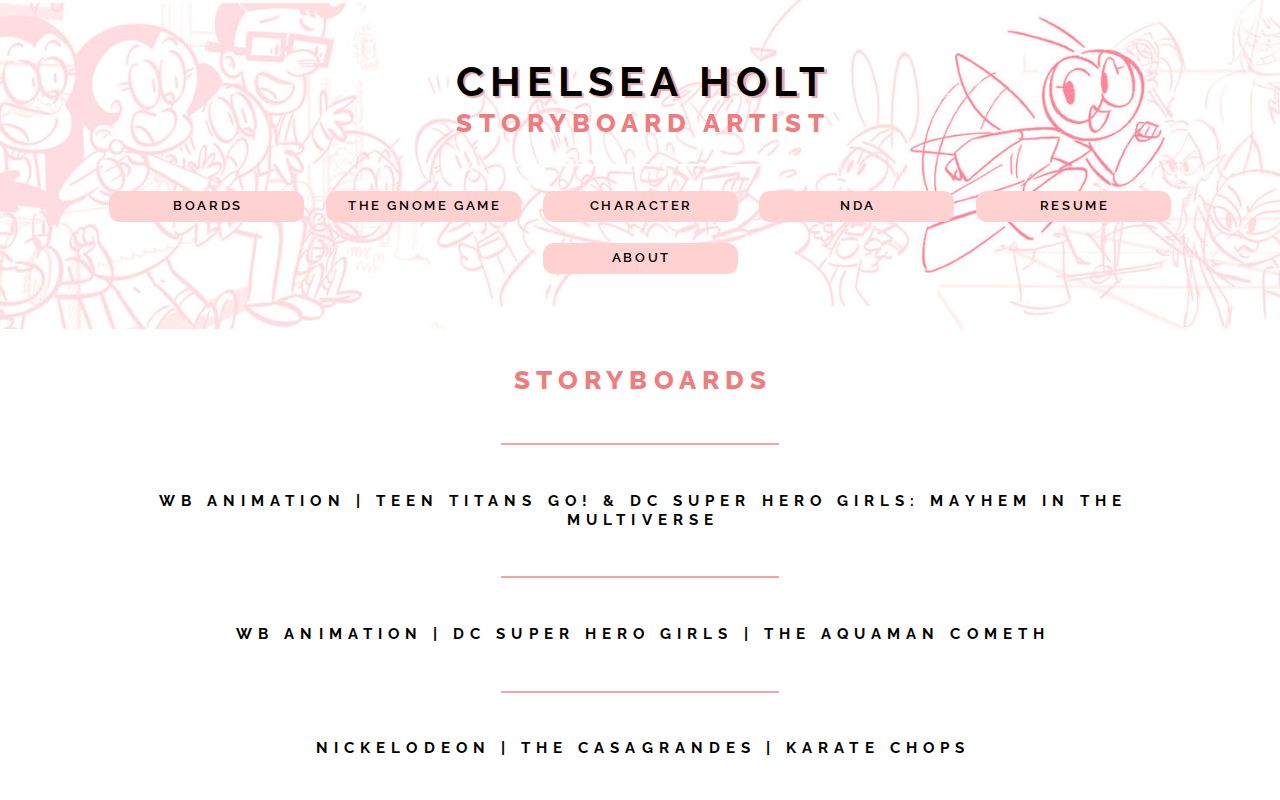Click the Storyboards section heading

pos(641,381)
